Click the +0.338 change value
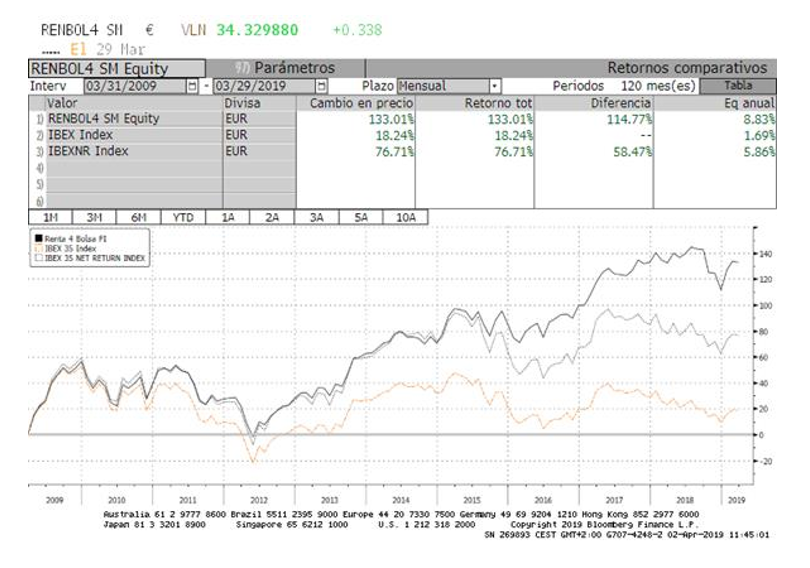Screen dimensions: 810x568 tap(357, 30)
